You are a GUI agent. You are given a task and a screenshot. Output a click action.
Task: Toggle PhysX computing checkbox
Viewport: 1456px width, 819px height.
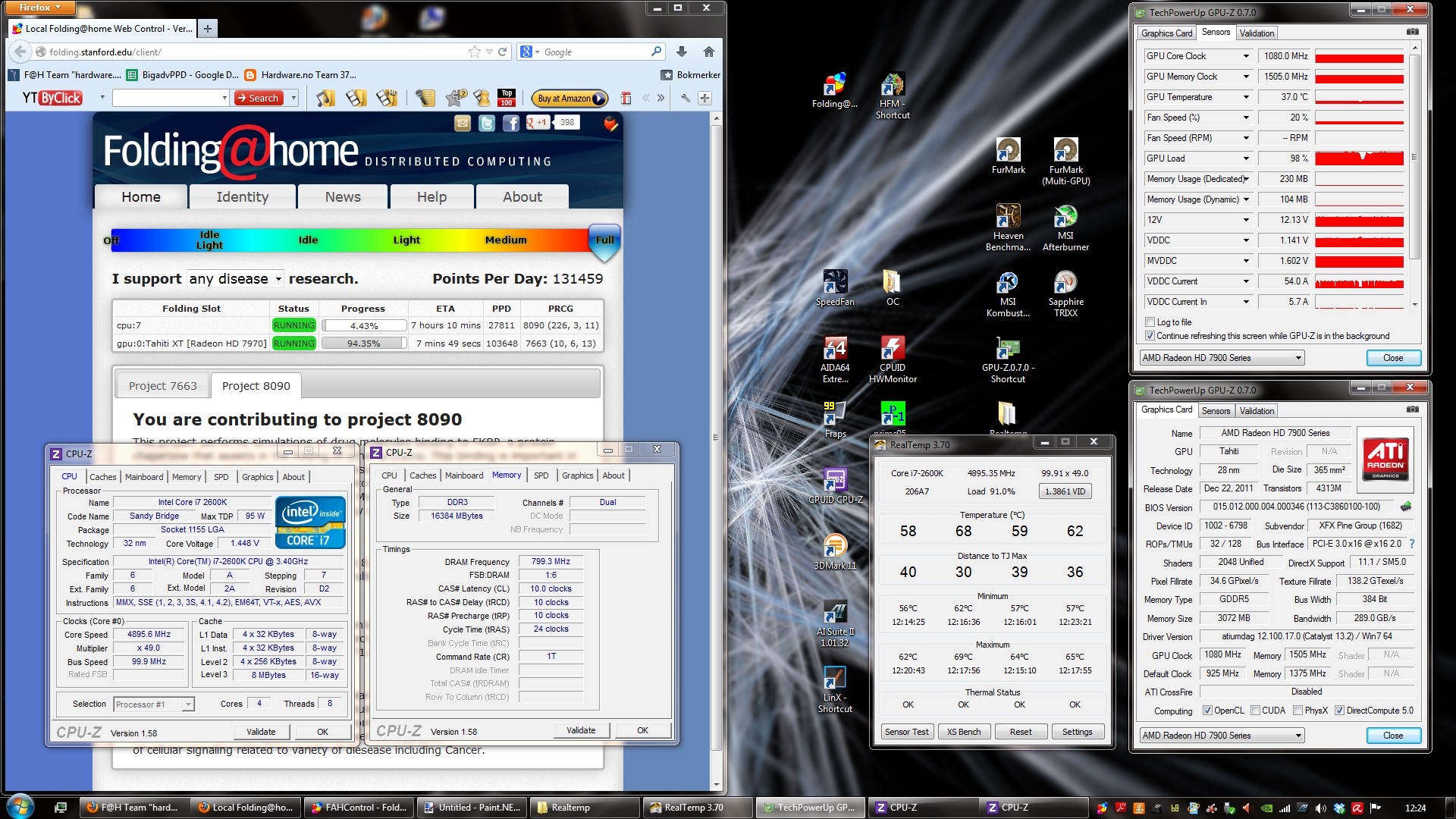coord(1298,711)
